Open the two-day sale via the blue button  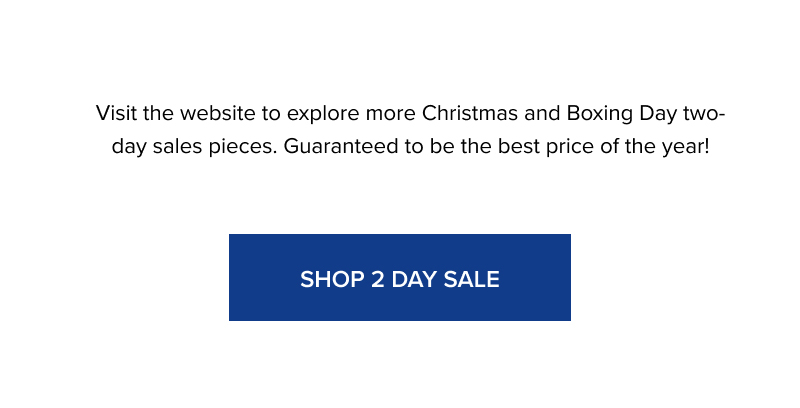pyautogui.click(x=399, y=277)
